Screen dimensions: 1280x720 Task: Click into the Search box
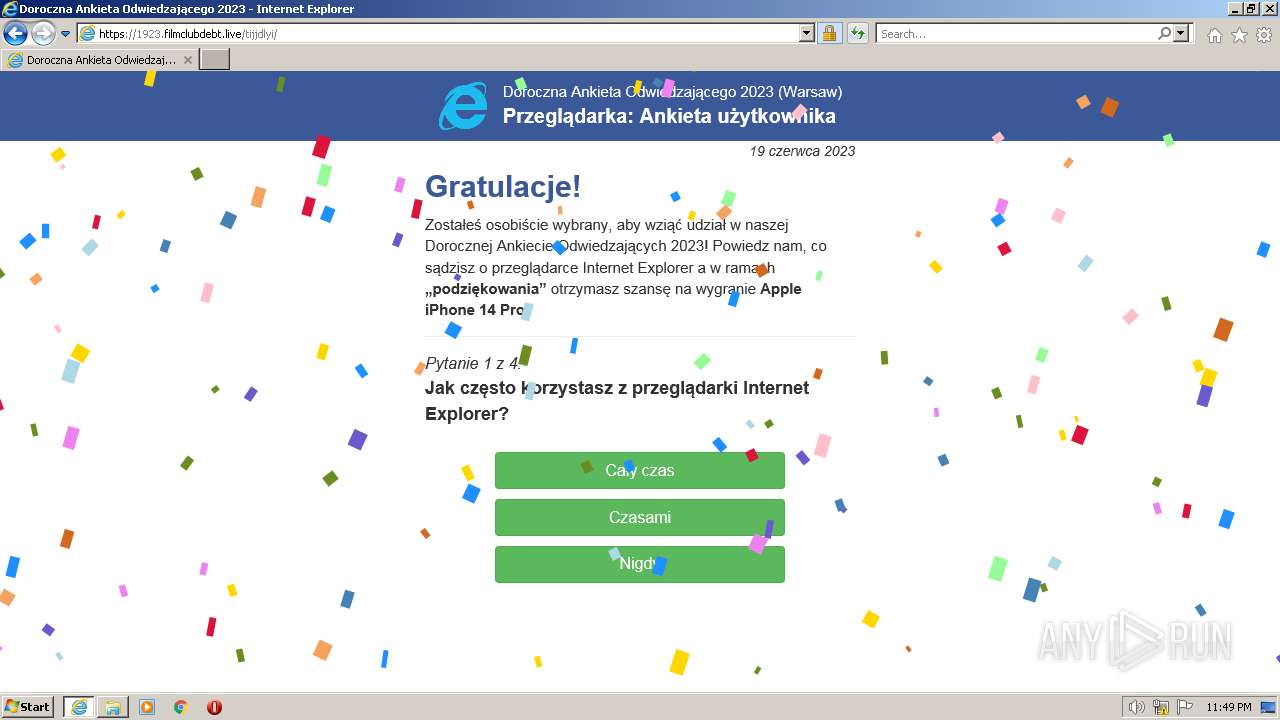(1015, 33)
